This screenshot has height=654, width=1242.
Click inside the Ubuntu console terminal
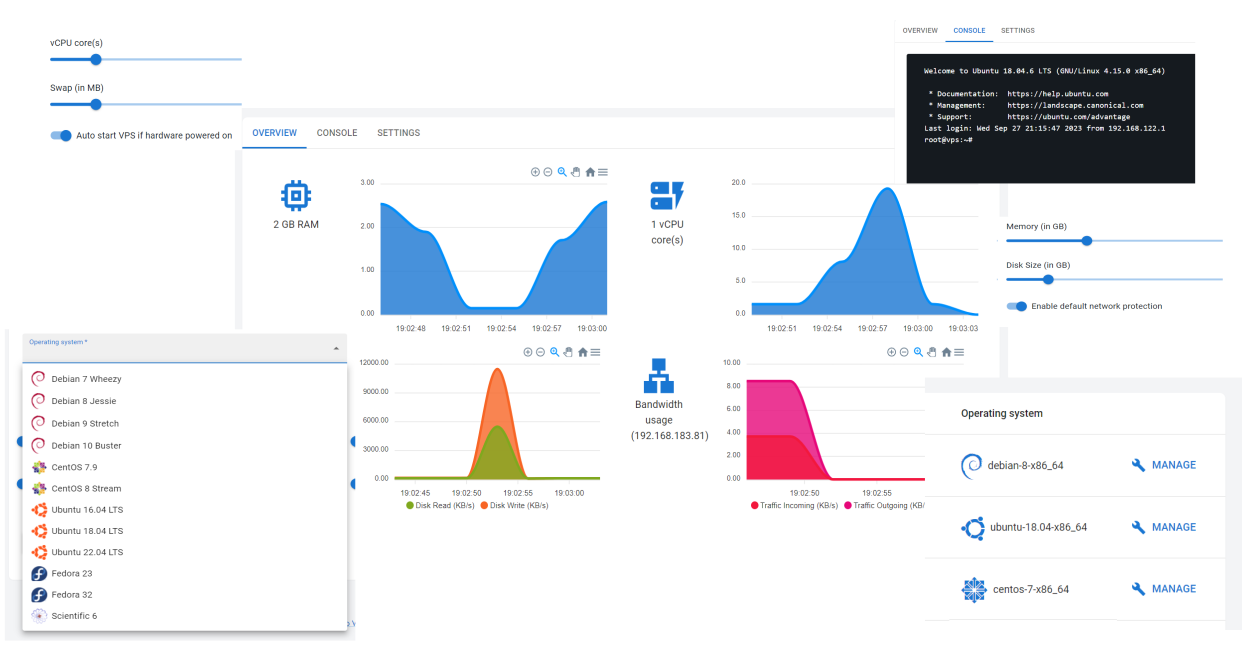[x=1051, y=118]
